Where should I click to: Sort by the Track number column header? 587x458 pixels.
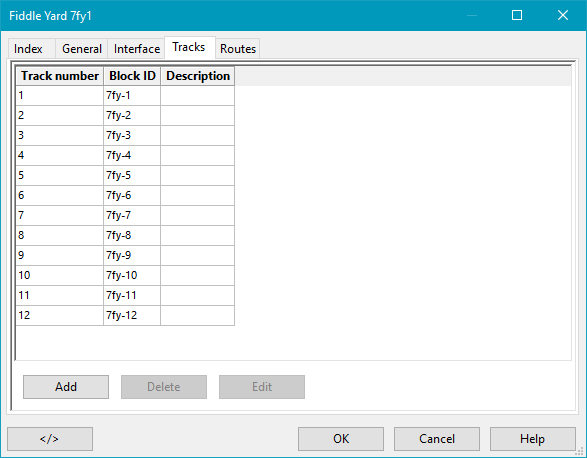[60, 76]
